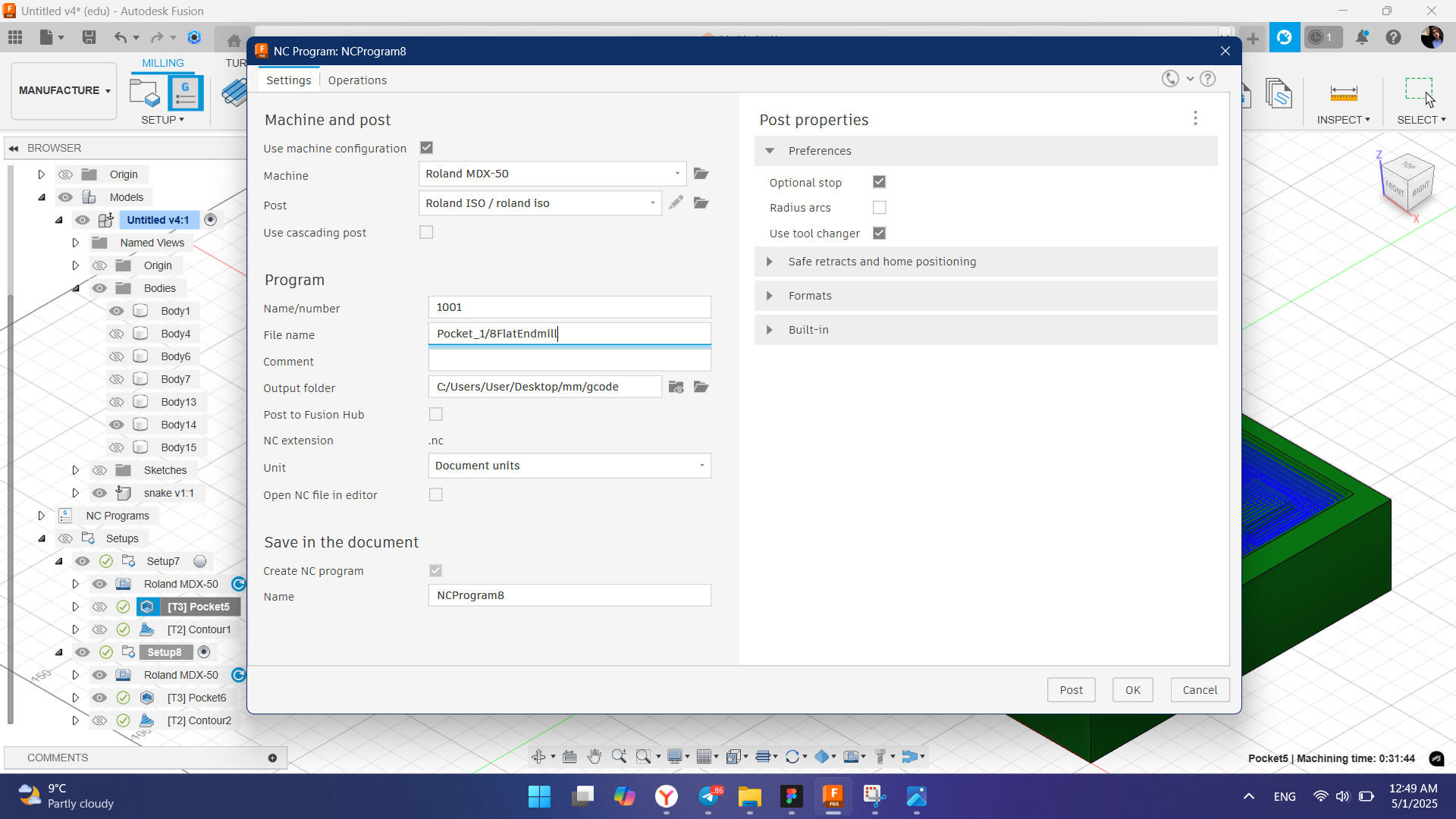This screenshot has width=1456, height=819.
Task: Select the Settings tab
Action: click(x=288, y=80)
